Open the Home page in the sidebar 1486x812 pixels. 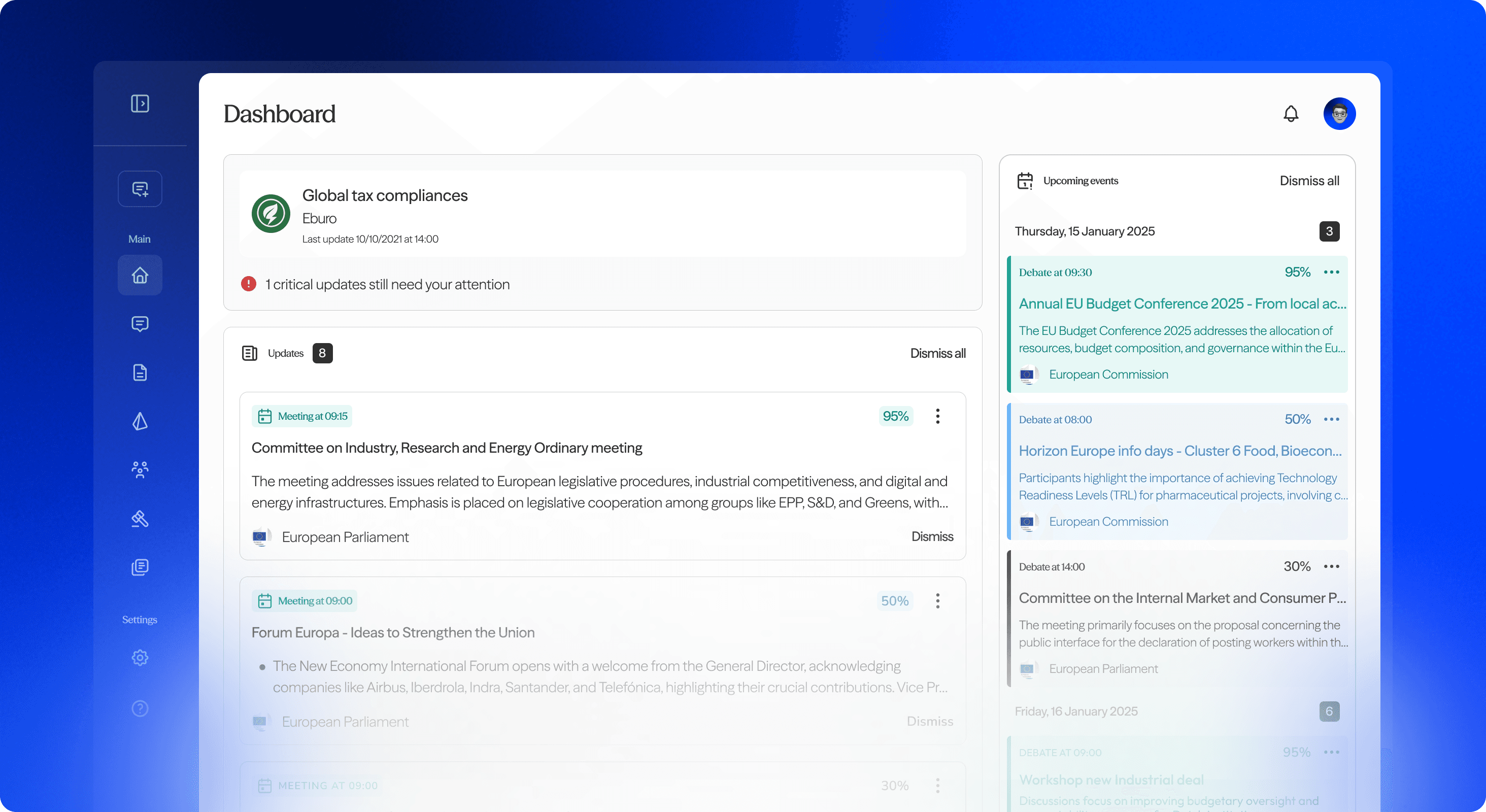[x=140, y=275]
